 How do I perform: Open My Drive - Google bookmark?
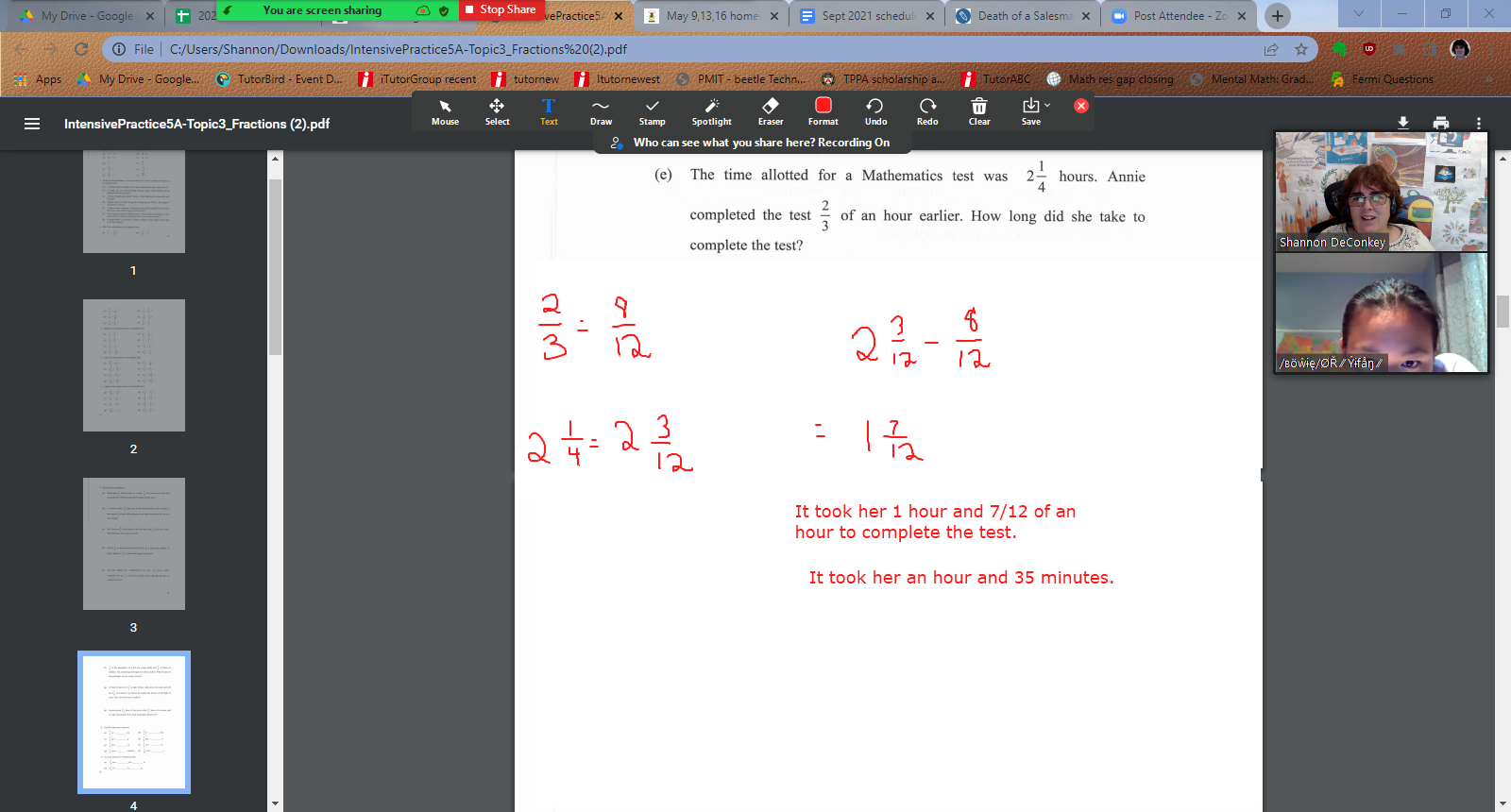pos(138,79)
